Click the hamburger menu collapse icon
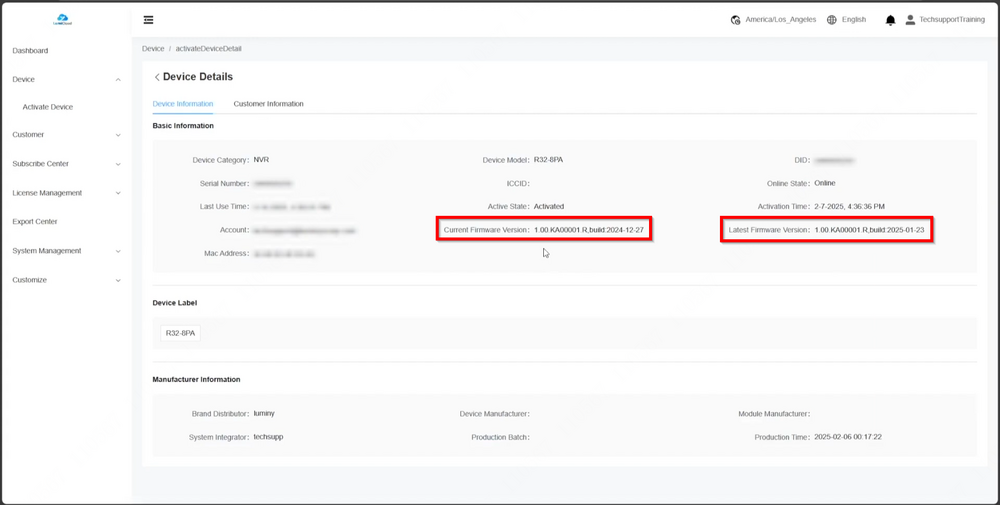 [148, 20]
